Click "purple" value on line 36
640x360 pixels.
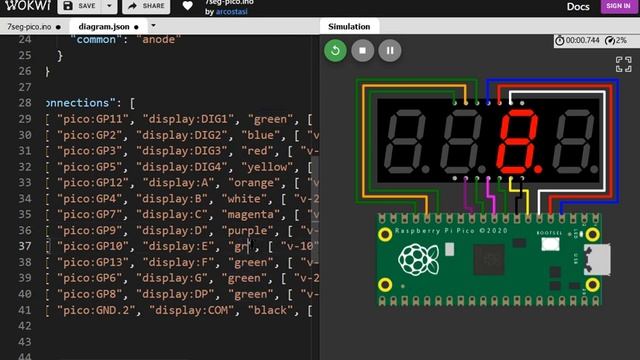tap(247, 231)
